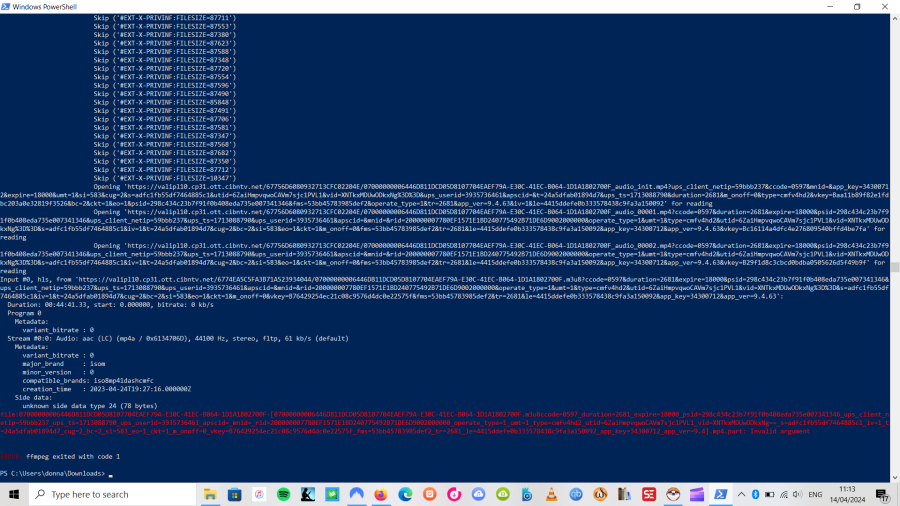Click the PowerShell scrollbar down arrow
The image size is (900, 506).
coord(895,477)
